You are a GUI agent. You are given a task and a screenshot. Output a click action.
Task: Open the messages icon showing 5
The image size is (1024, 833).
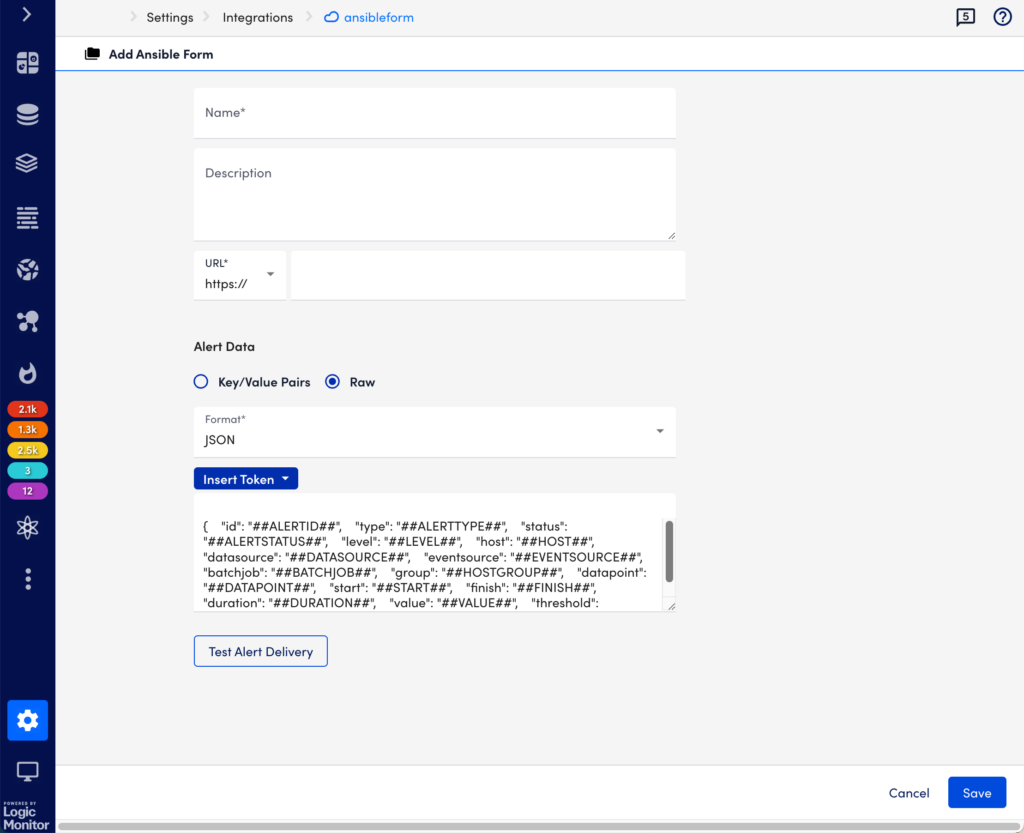tap(965, 17)
